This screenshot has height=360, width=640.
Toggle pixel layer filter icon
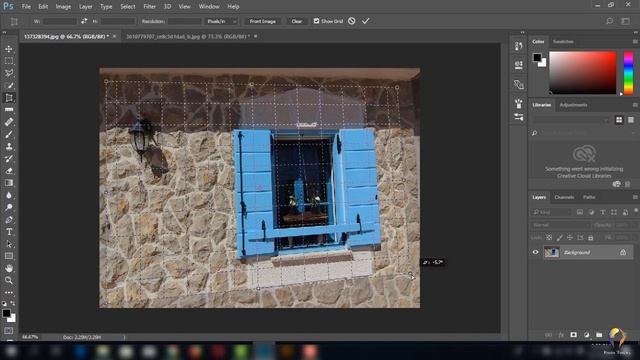580,212
